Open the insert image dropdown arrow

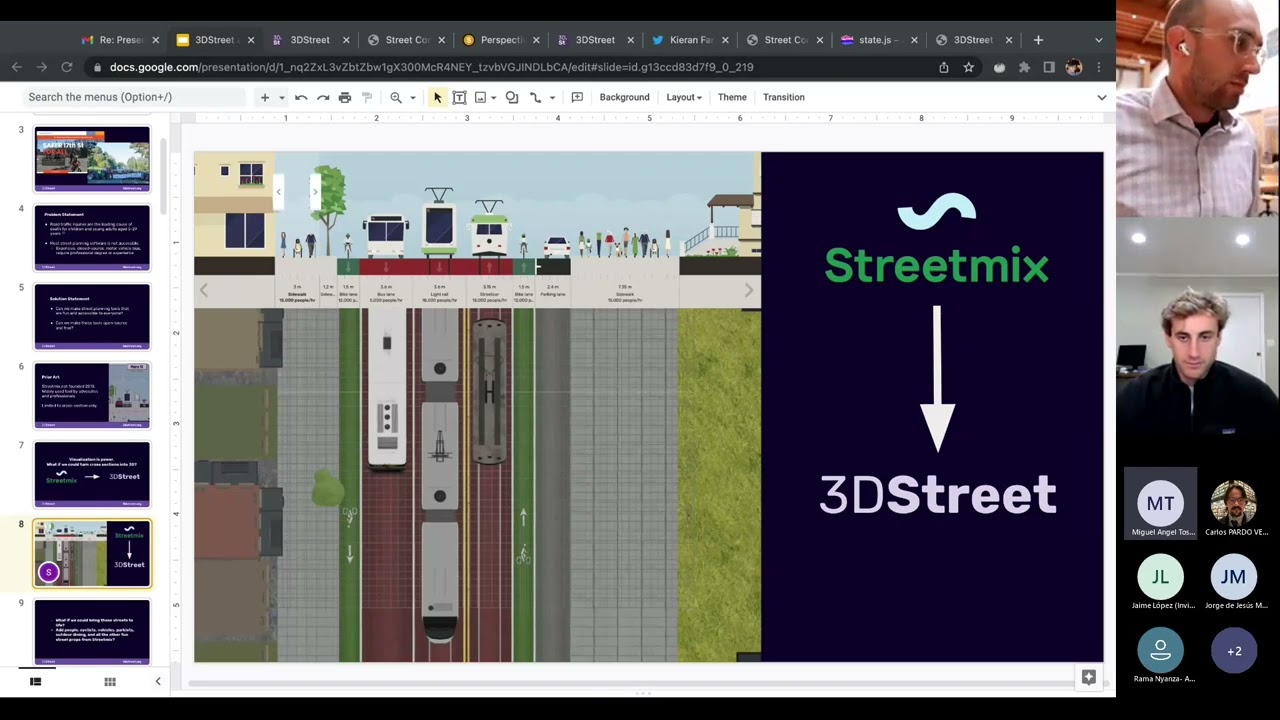(x=494, y=98)
